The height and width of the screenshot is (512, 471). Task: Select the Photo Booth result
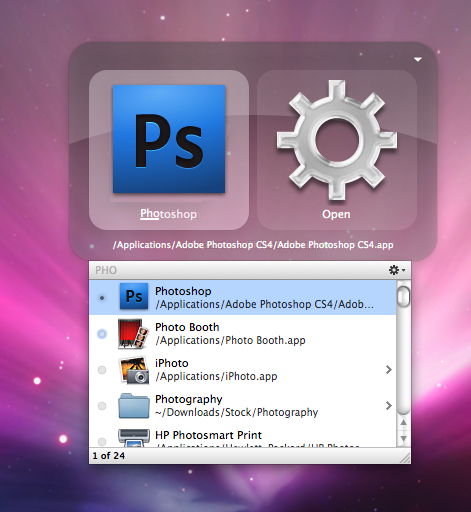click(243, 333)
